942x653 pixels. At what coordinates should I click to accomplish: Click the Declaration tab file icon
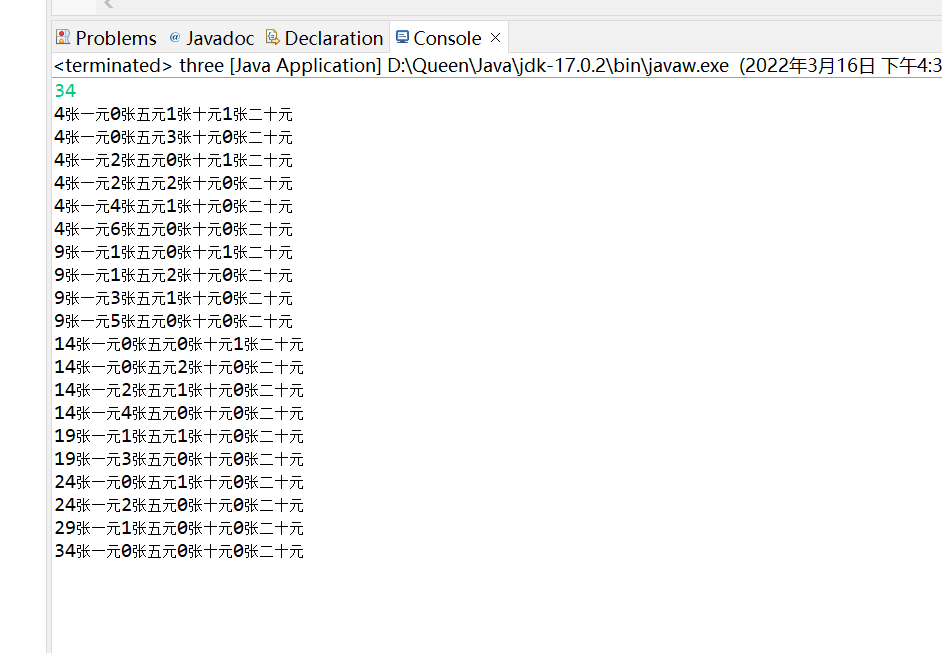point(271,37)
